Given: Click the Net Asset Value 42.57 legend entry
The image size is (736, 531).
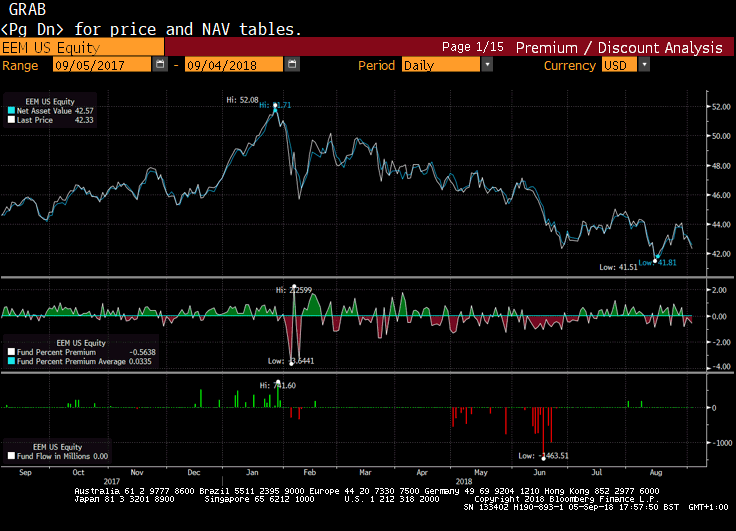Looking at the screenshot, I should 51,111.
